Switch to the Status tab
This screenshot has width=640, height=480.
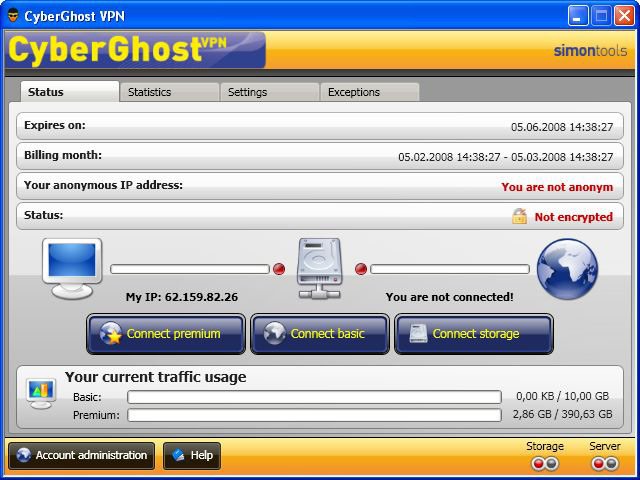point(70,92)
